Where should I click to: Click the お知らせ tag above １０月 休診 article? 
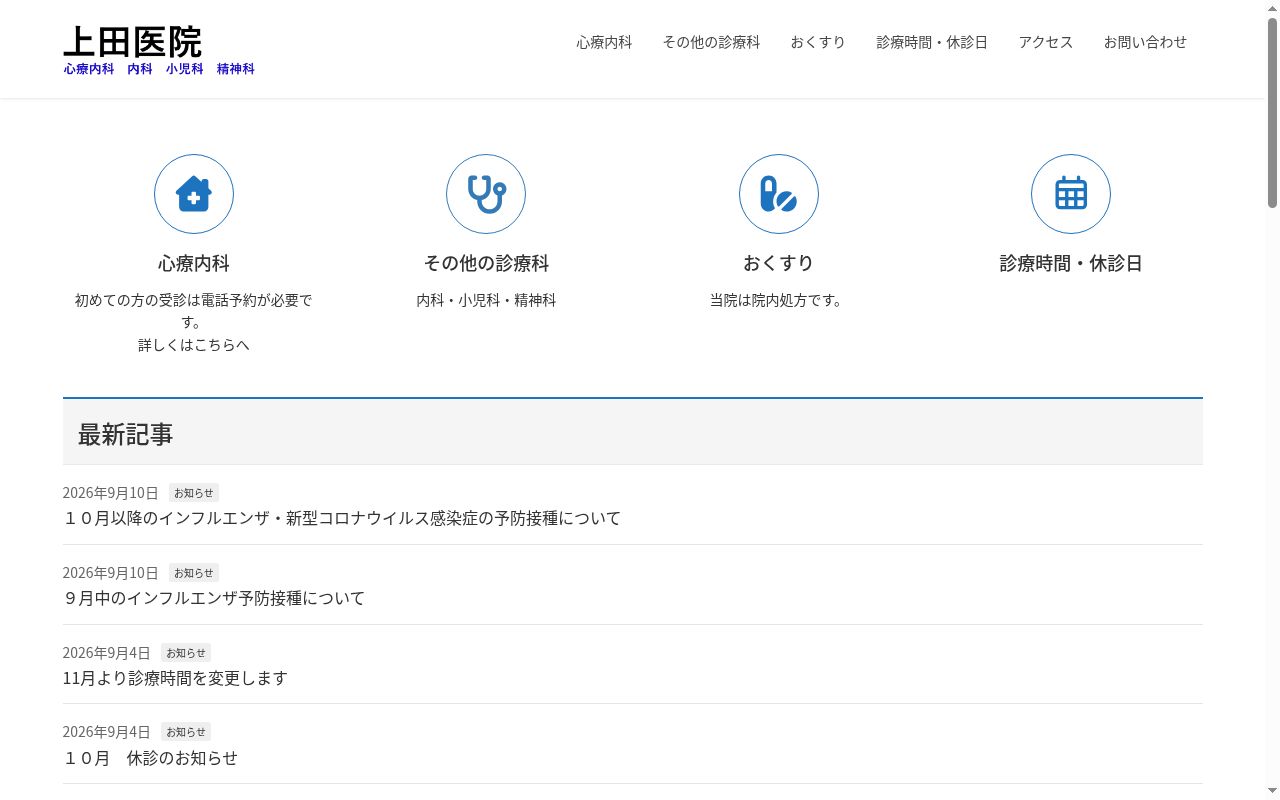186,732
